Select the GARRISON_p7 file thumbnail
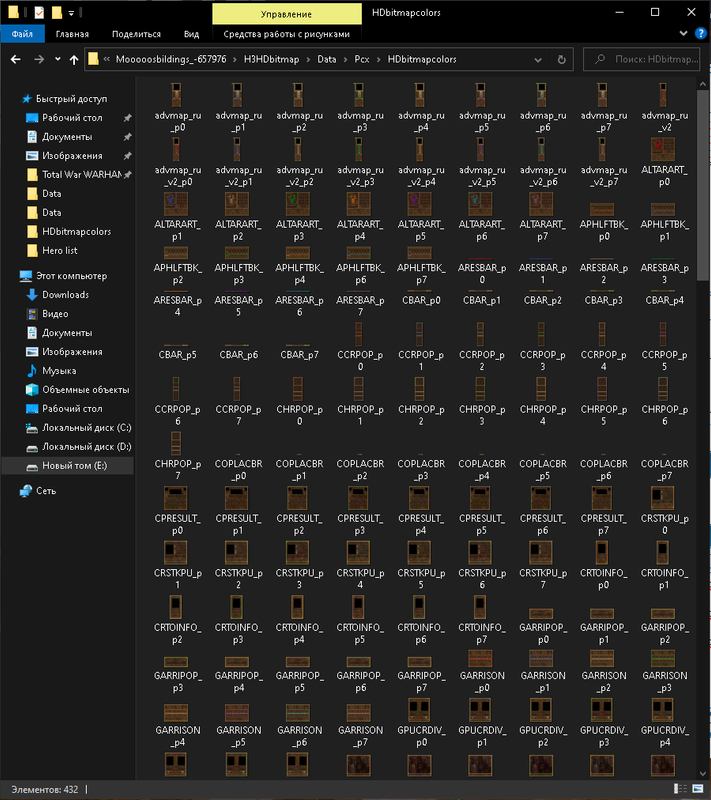The image size is (711, 800). coord(359,712)
